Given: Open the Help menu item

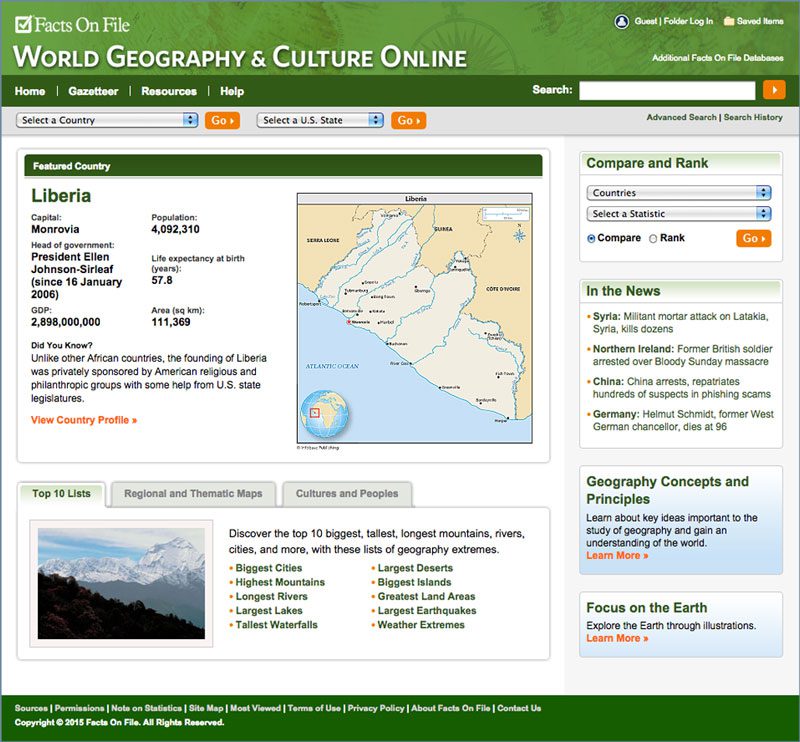Looking at the screenshot, I should pyautogui.click(x=232, y=91).
